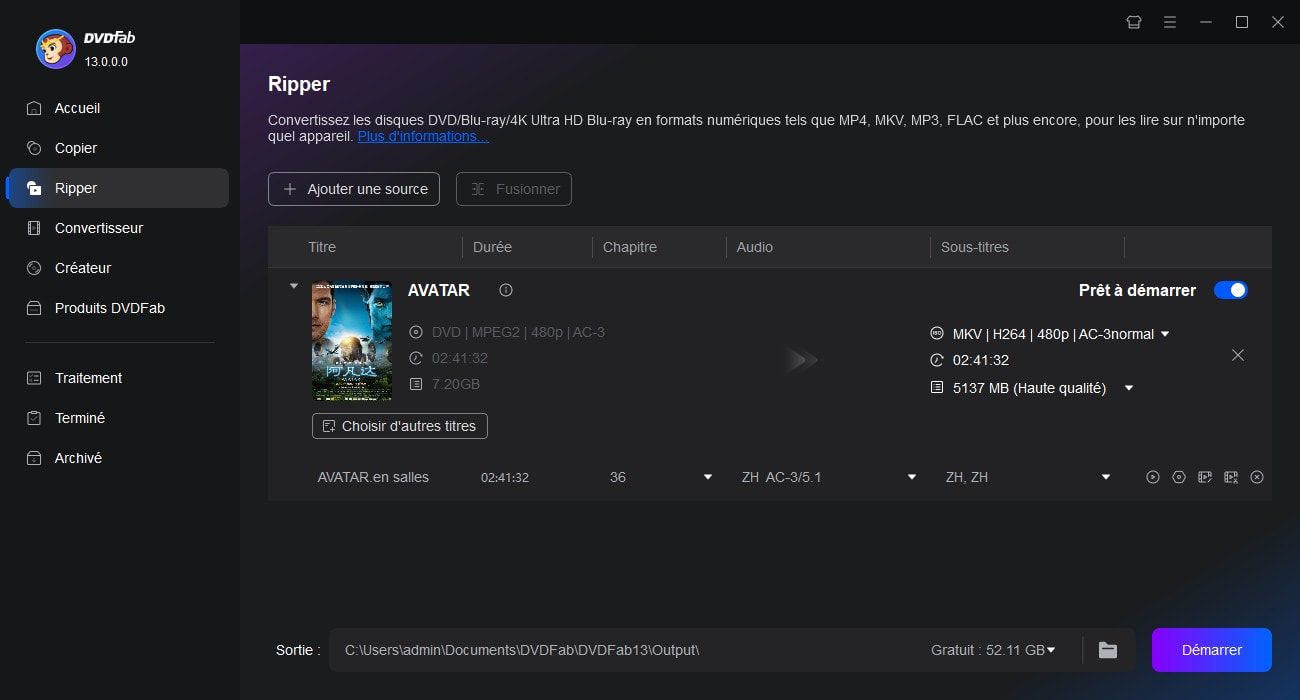Viewport: 1300px width, 700px height.
Task: Click the 02:41:32 duration in title row
Action: [505, 478]
